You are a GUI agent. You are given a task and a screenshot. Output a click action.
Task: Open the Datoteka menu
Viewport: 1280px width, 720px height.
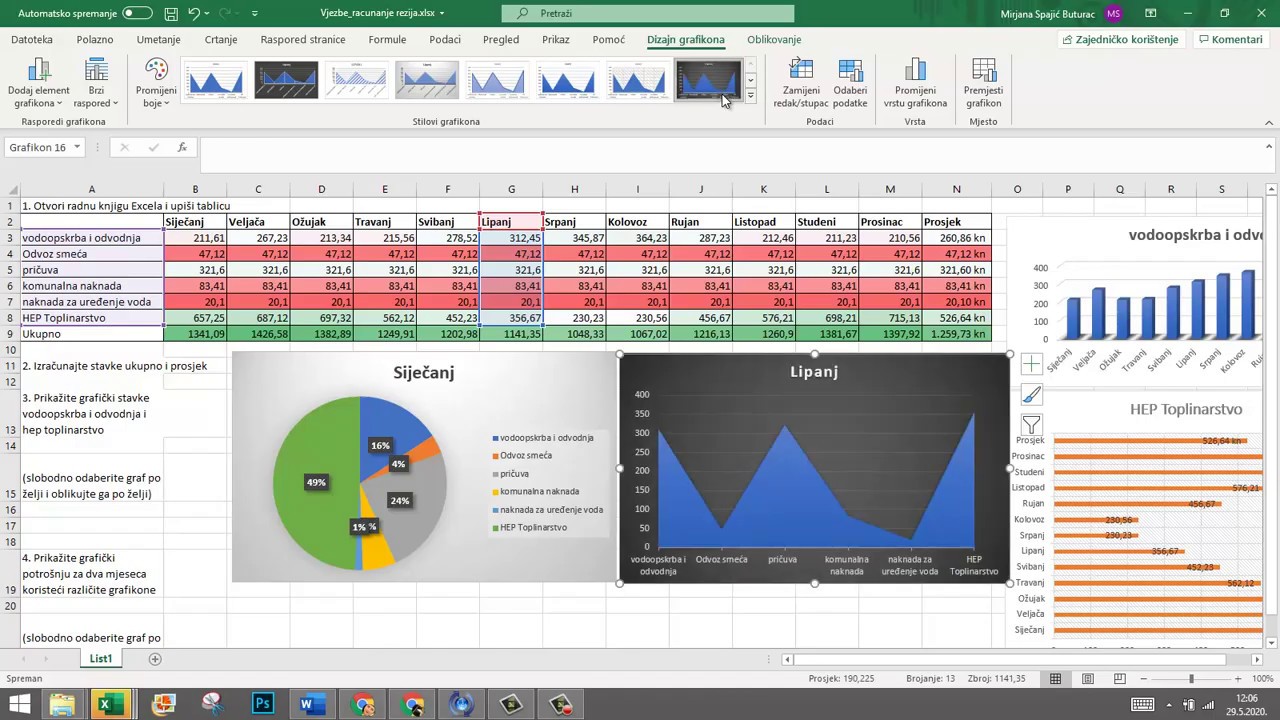click(x=32, y=40)
